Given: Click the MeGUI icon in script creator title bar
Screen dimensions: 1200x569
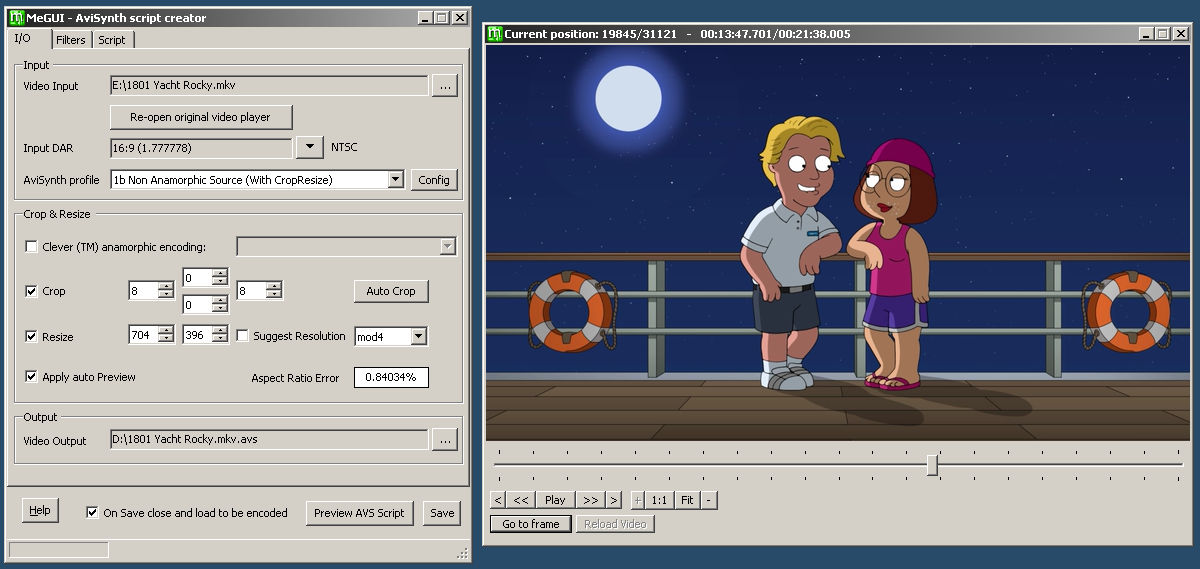Looking at the screenshot, I should 17,17.
